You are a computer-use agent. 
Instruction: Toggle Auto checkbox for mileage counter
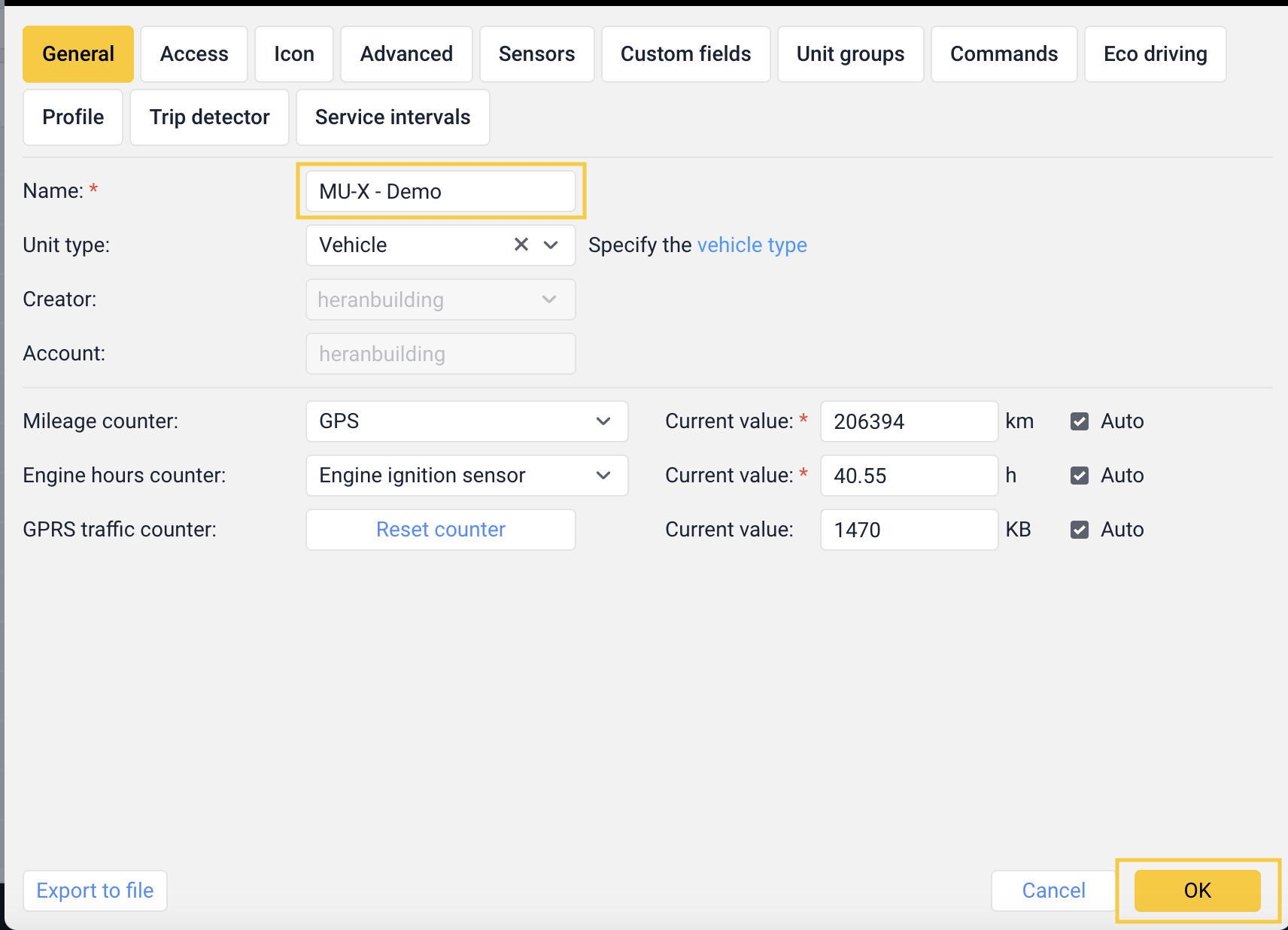click(1080, 421)
